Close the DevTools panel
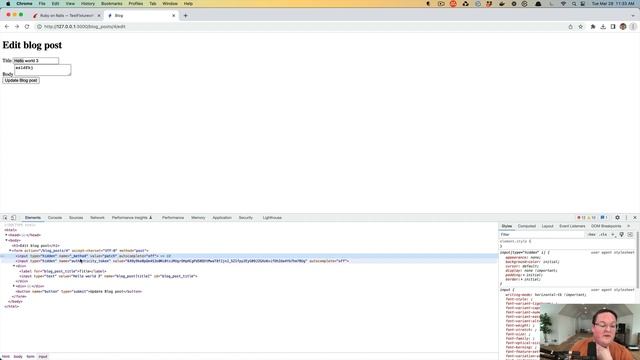Viewport: 640px width, 360px height. 635,218
